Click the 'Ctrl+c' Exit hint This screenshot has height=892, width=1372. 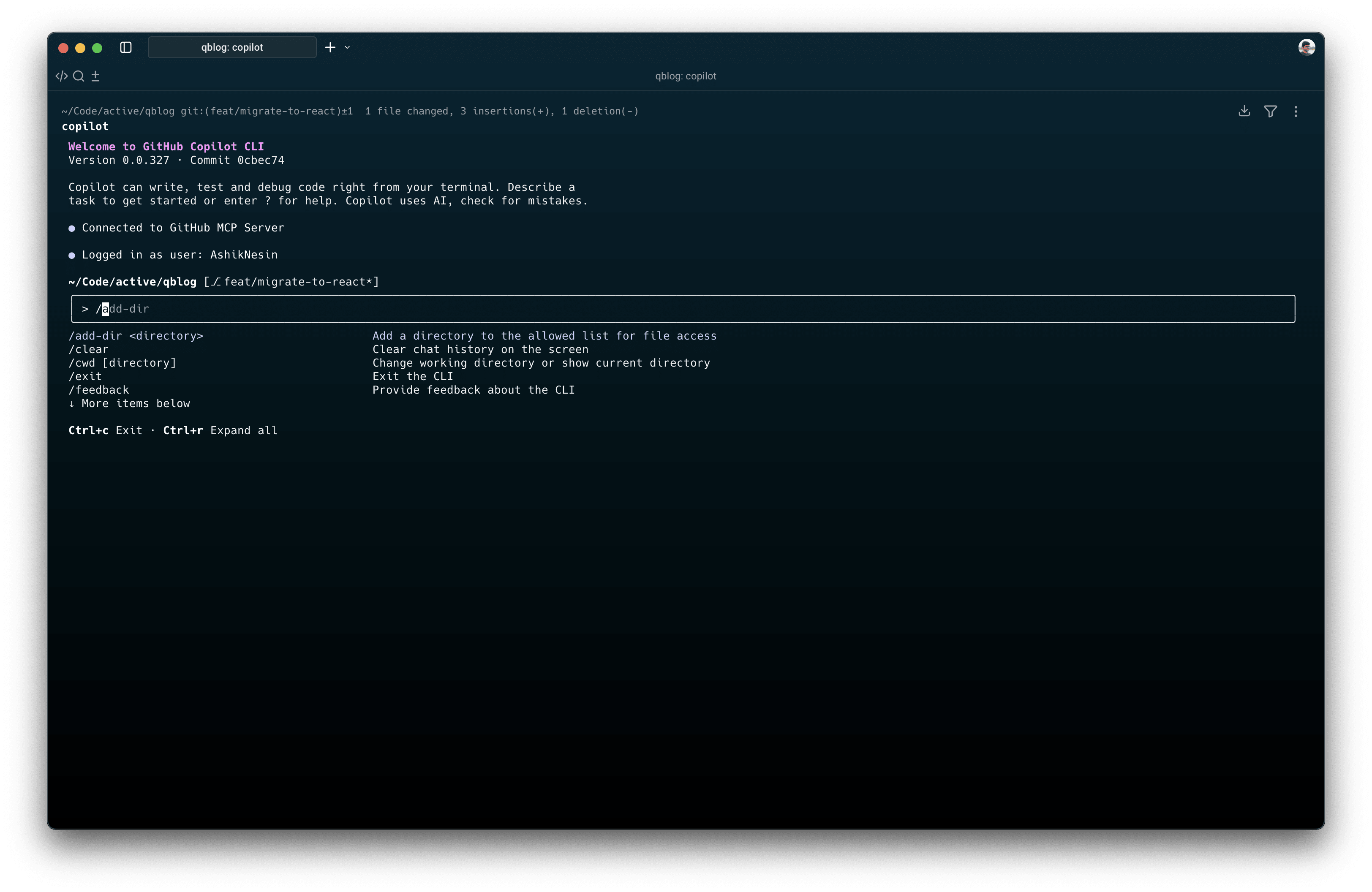tap(106, 430)
